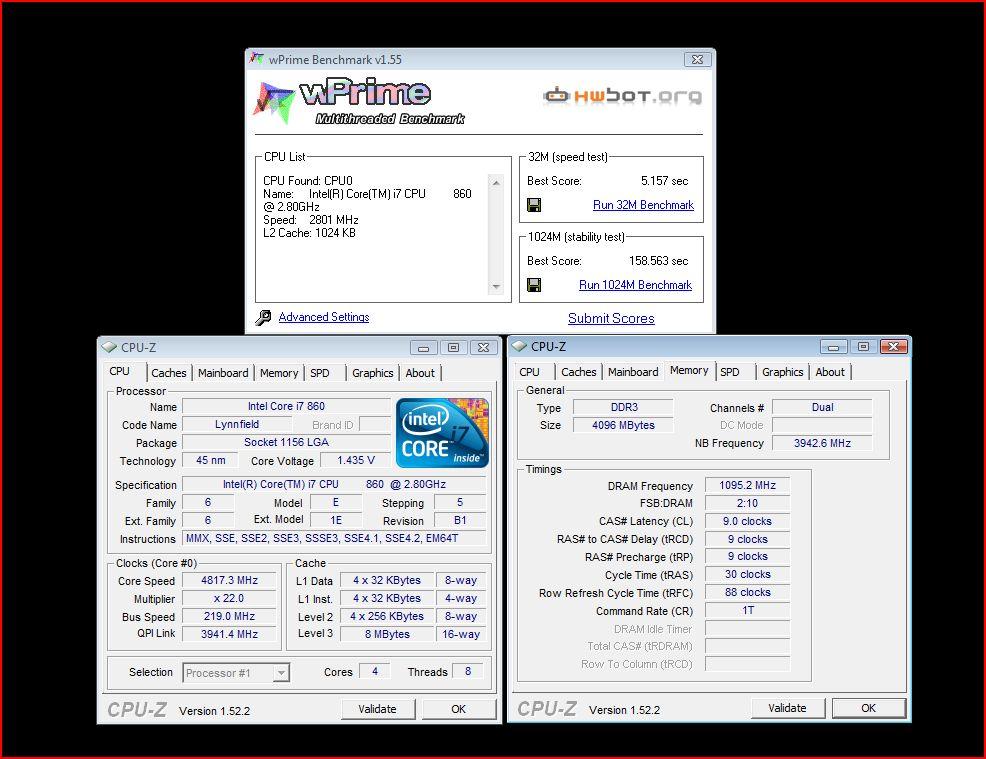Close the left CPU-Z window
The image size is (986, 759).
[x=484, y=347]
